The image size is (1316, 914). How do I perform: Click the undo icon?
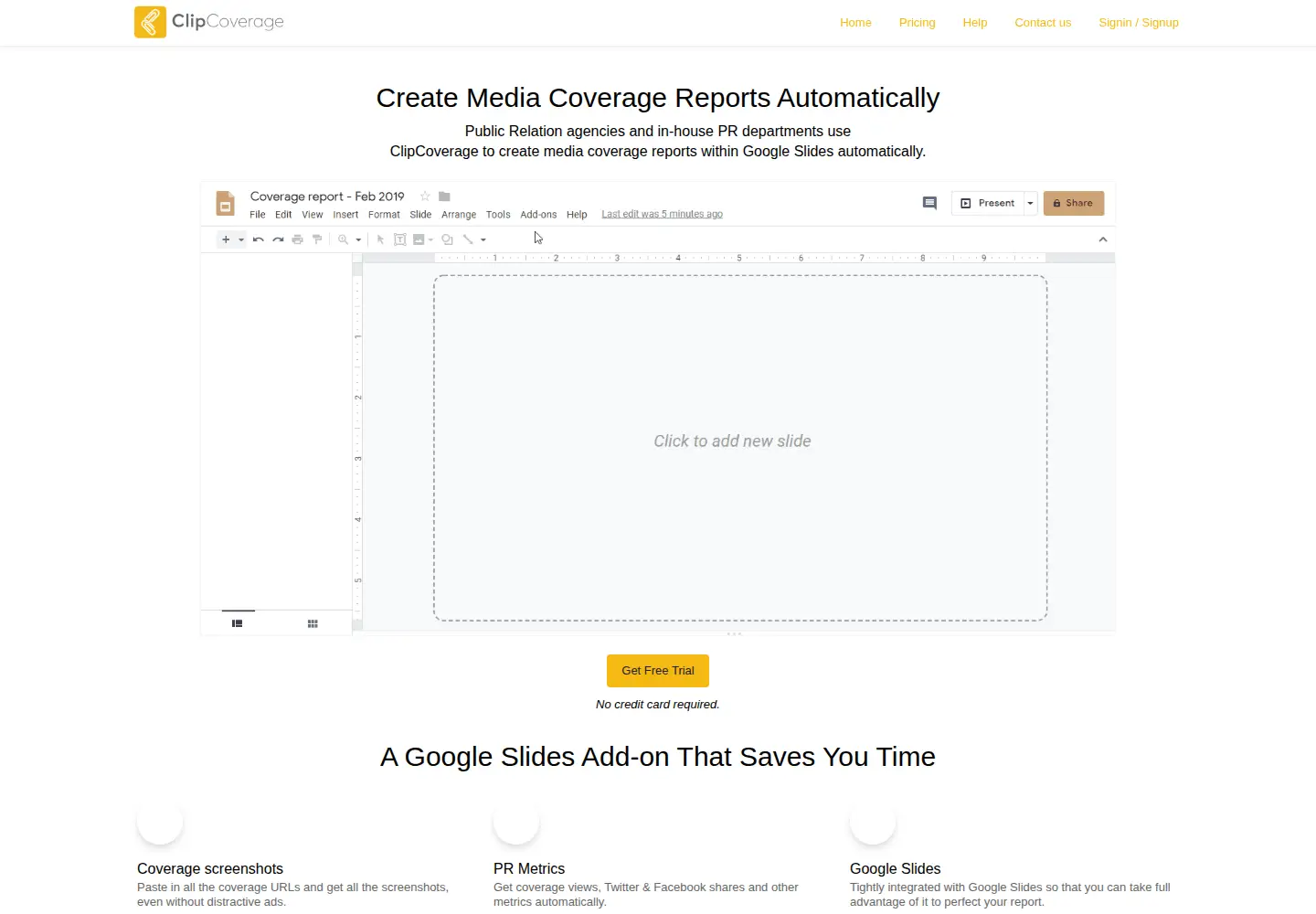click(259, 239)
